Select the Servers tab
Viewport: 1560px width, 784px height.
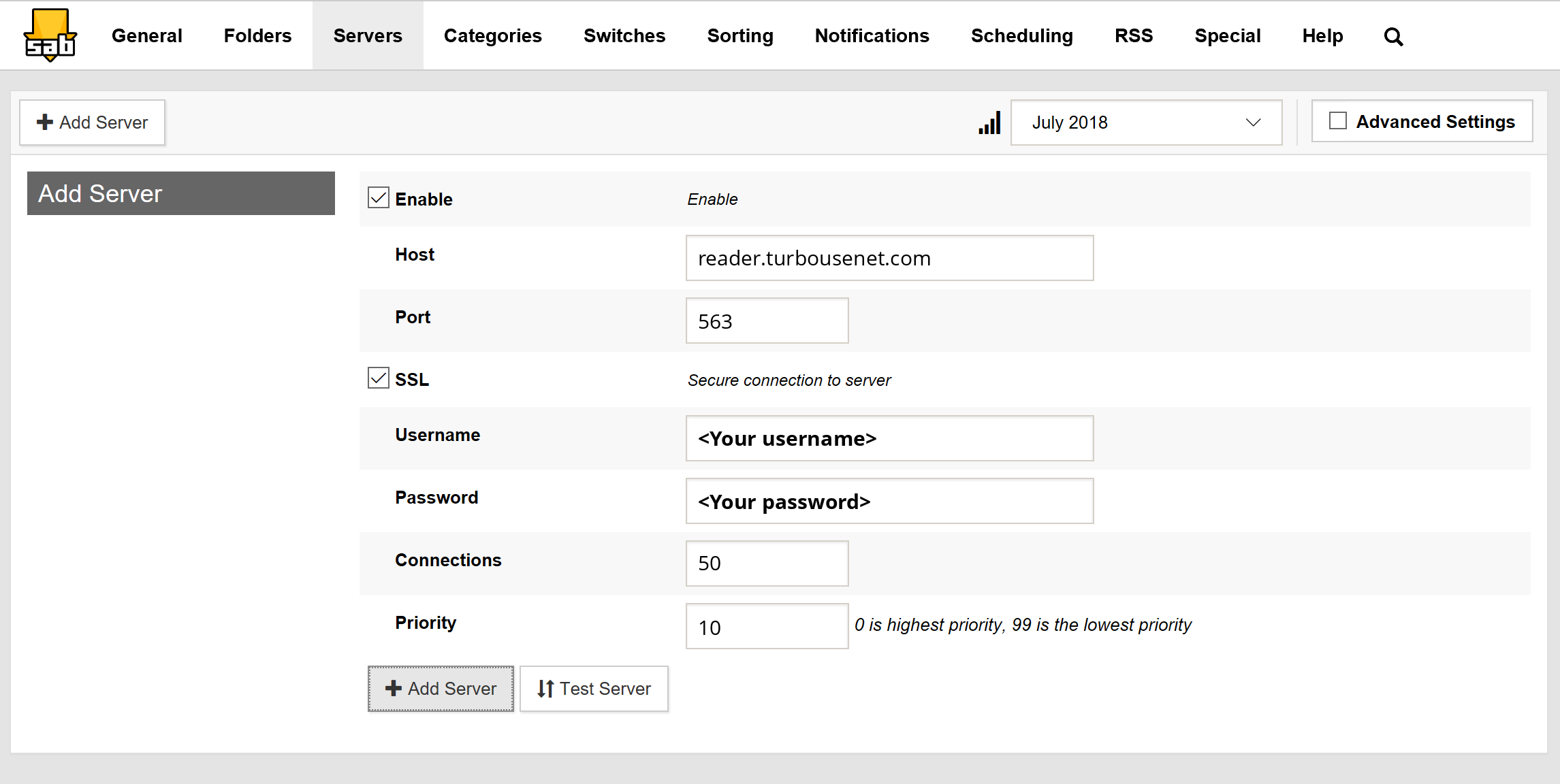pos(368,35)
